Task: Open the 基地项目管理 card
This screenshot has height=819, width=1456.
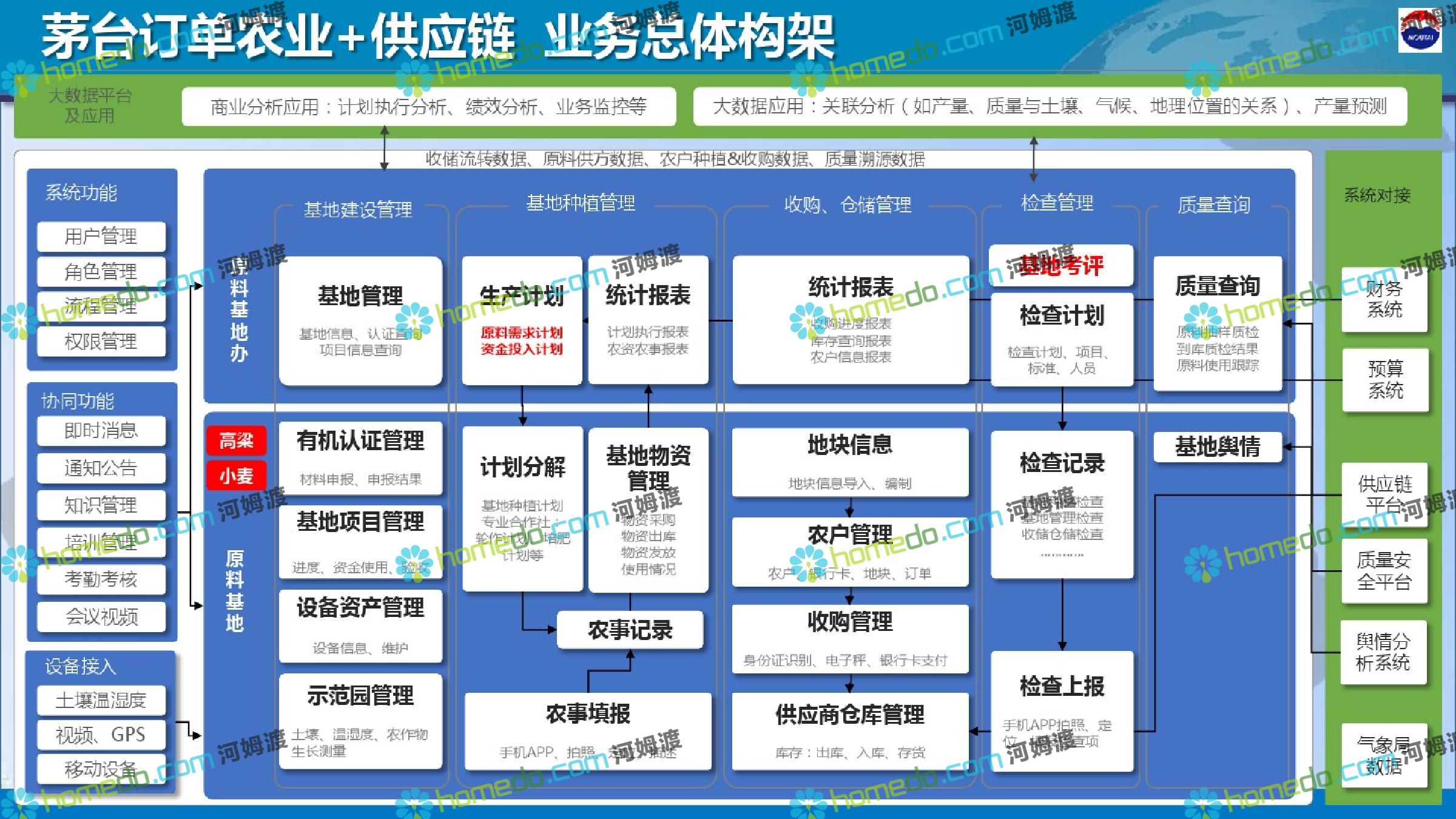Action: tap(360, 542)
